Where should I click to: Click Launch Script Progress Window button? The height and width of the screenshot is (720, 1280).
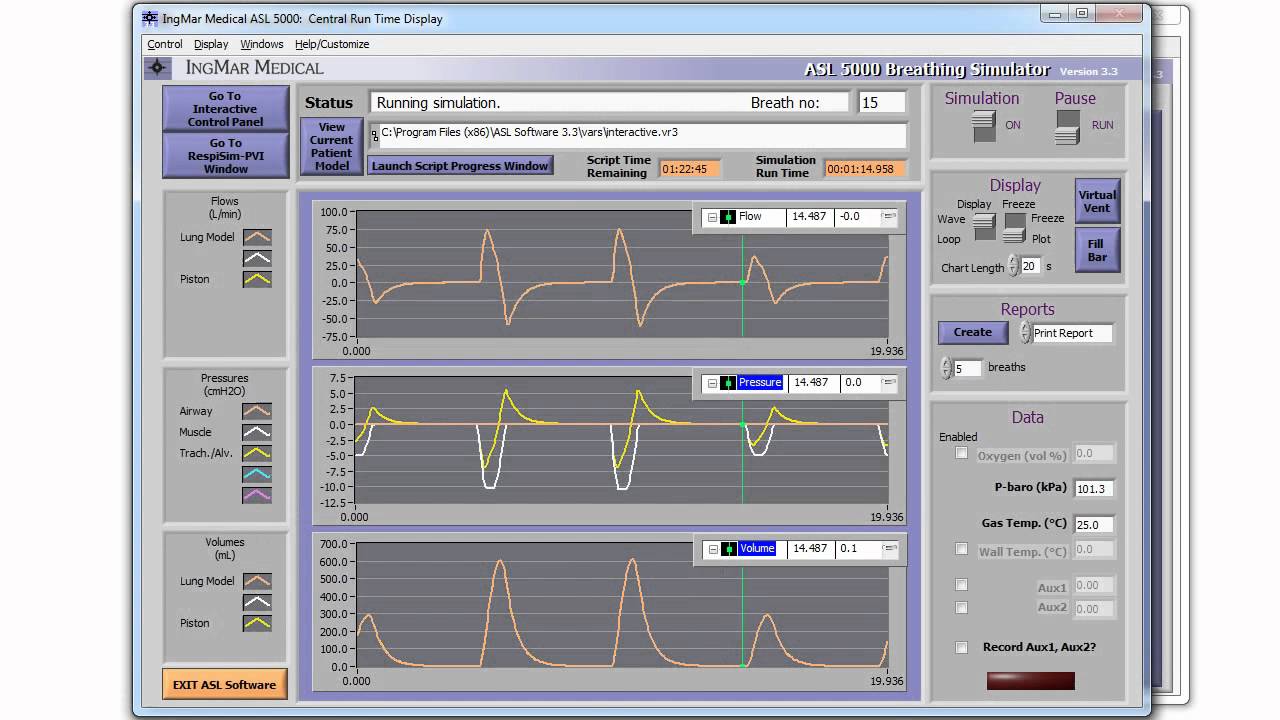(x=460, y=166)
